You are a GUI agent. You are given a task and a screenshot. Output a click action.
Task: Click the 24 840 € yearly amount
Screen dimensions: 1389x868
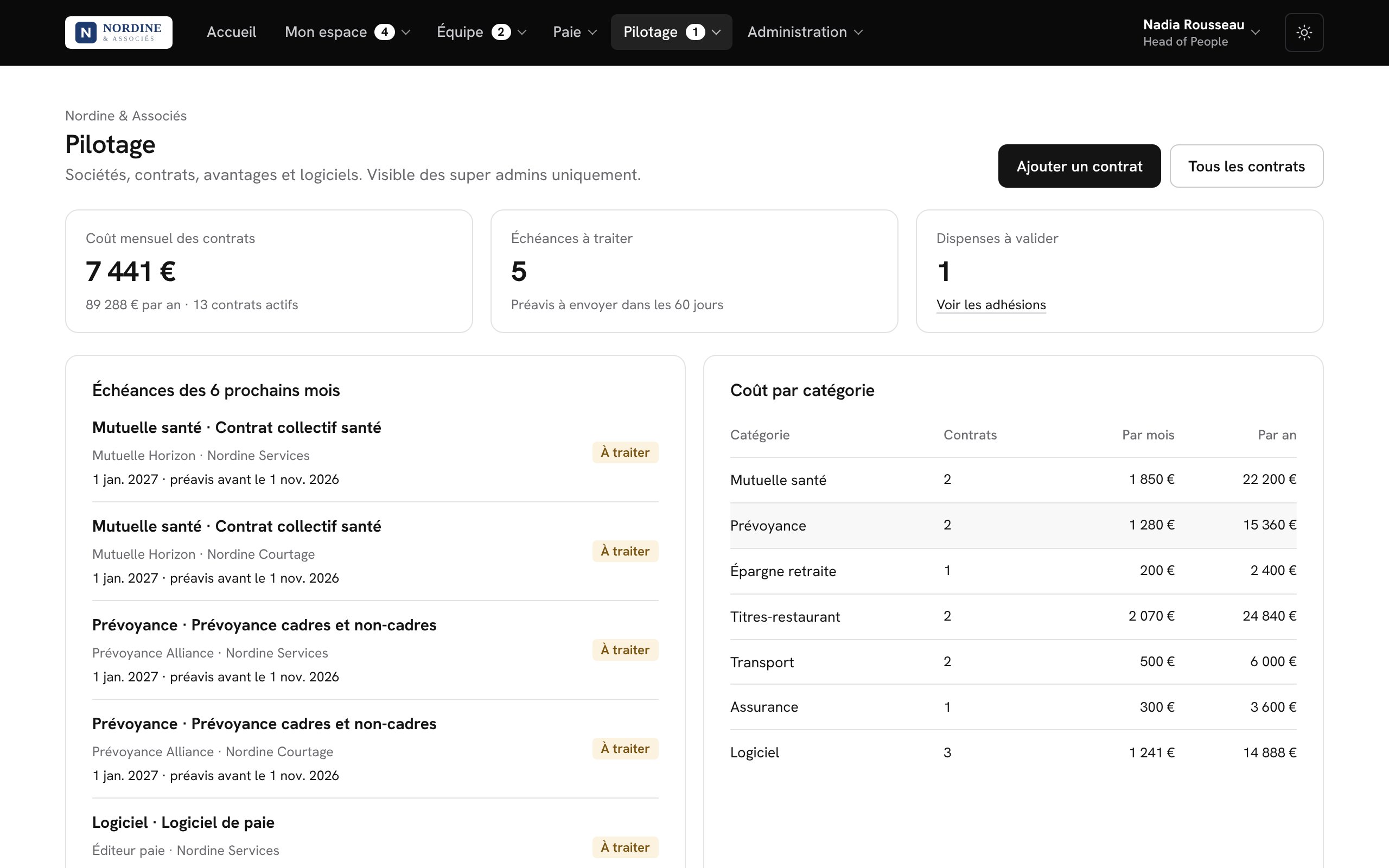tap(1269, 616)
